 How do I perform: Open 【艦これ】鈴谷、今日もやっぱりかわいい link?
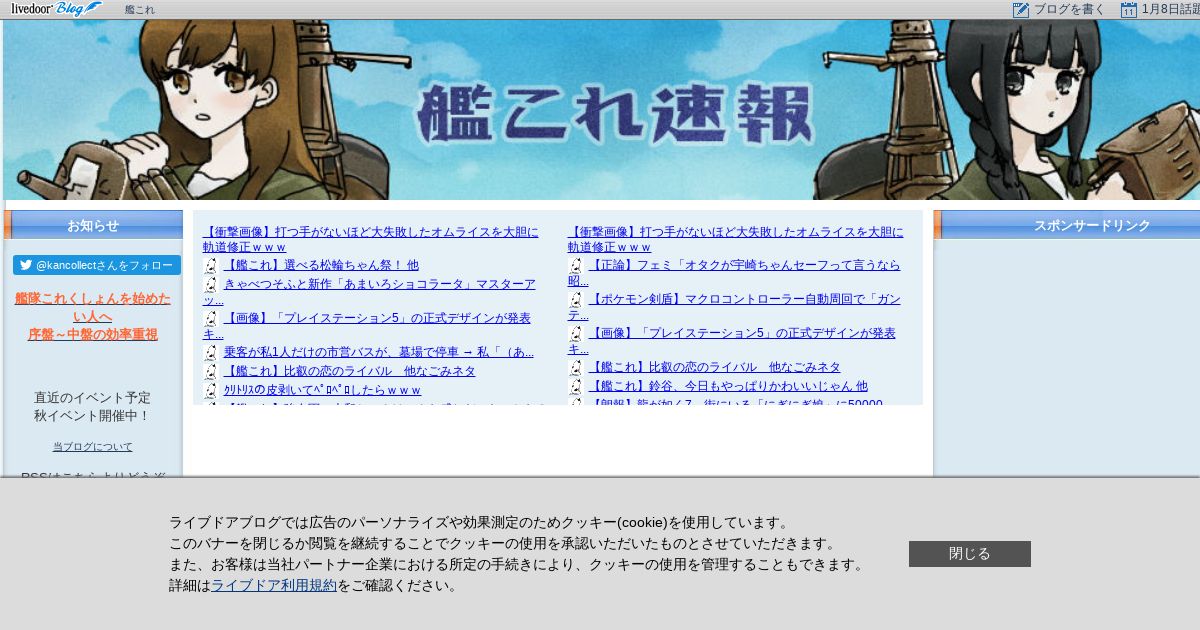tap(728, 386)
